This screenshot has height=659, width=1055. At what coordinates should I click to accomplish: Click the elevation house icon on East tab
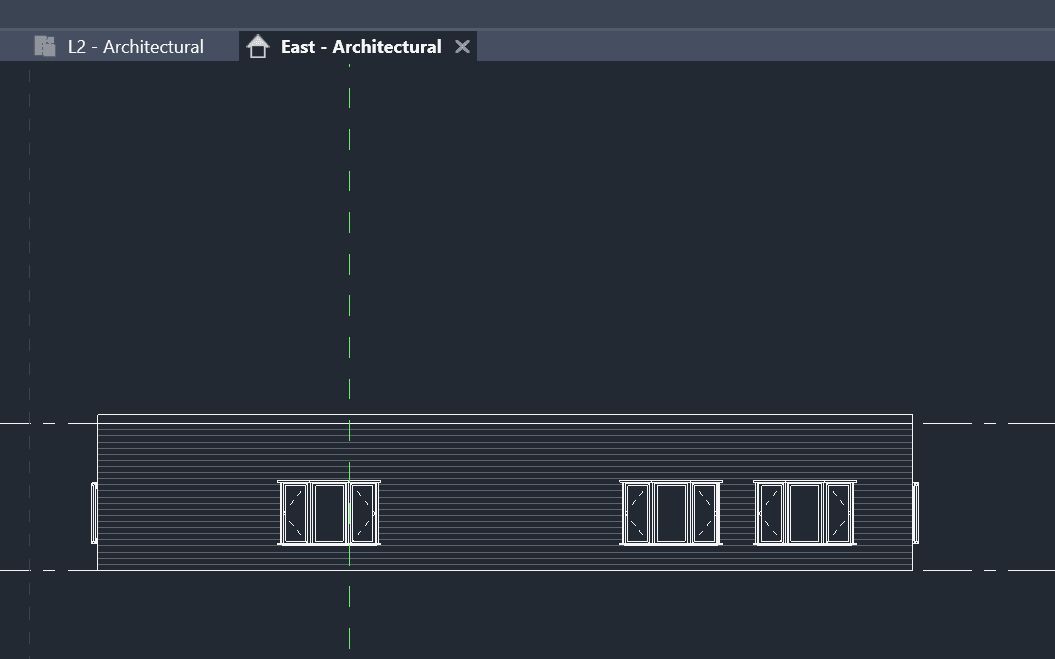pos(258,47)
